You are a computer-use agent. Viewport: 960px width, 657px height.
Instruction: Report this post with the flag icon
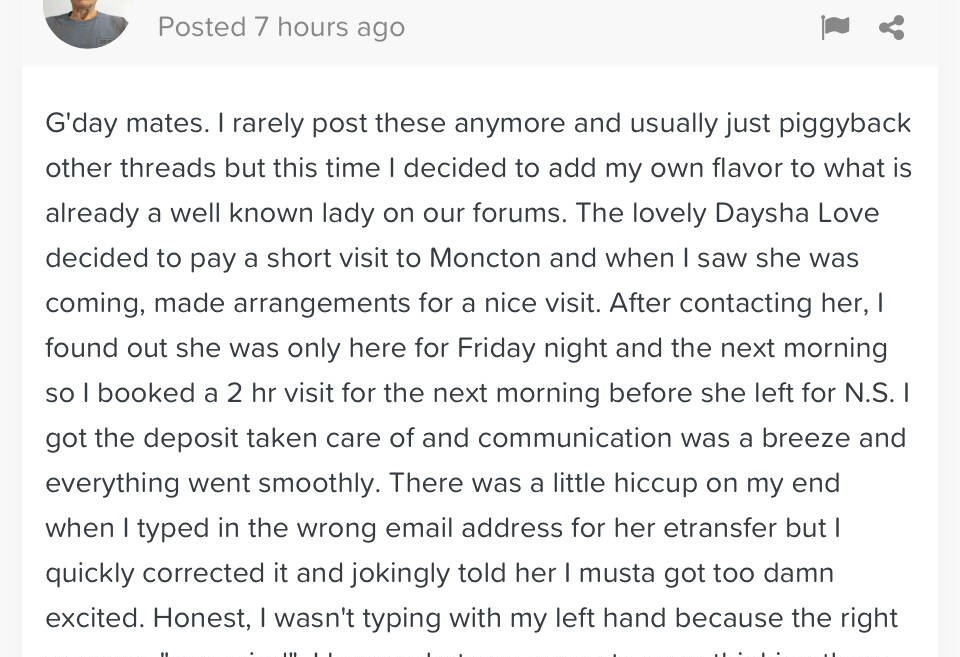point(835,28)
